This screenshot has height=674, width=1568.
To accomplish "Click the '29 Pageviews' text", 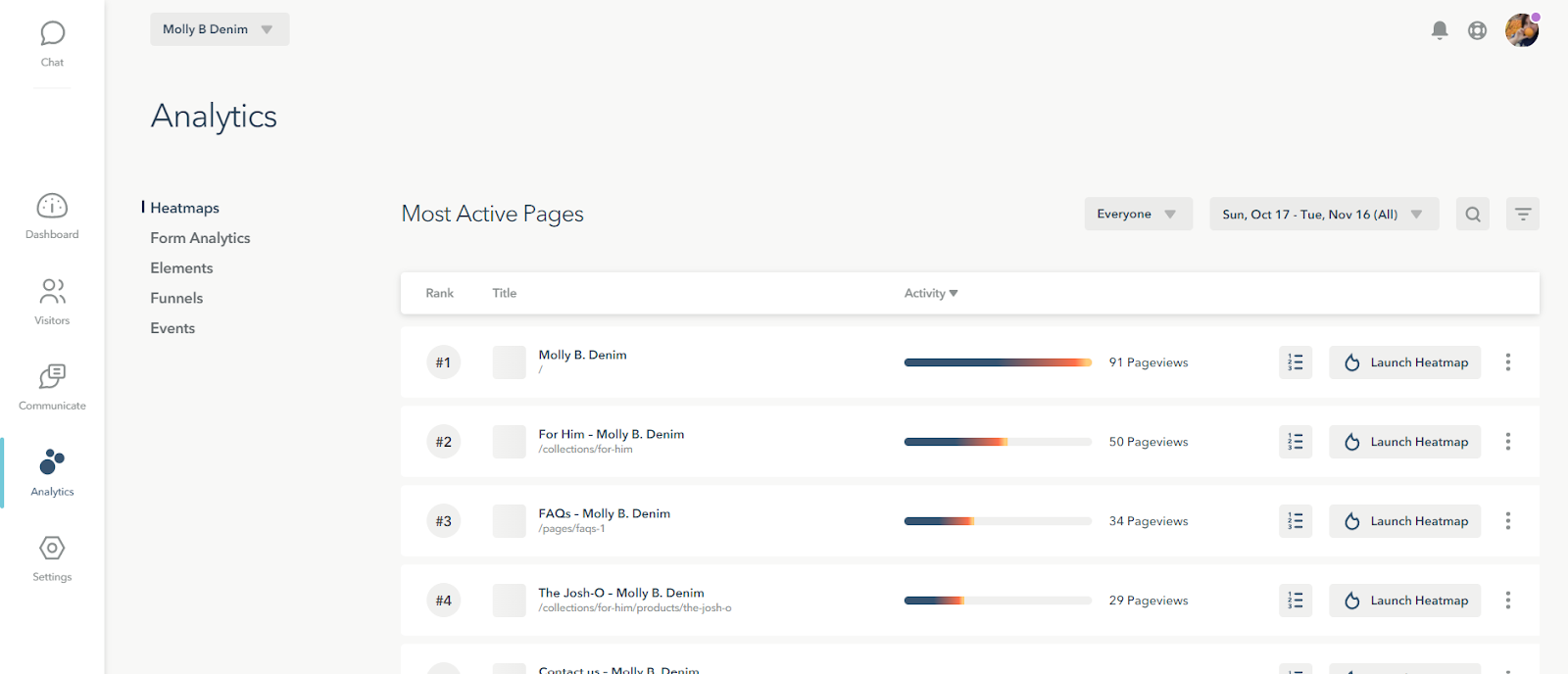I will click(1149, 601).
